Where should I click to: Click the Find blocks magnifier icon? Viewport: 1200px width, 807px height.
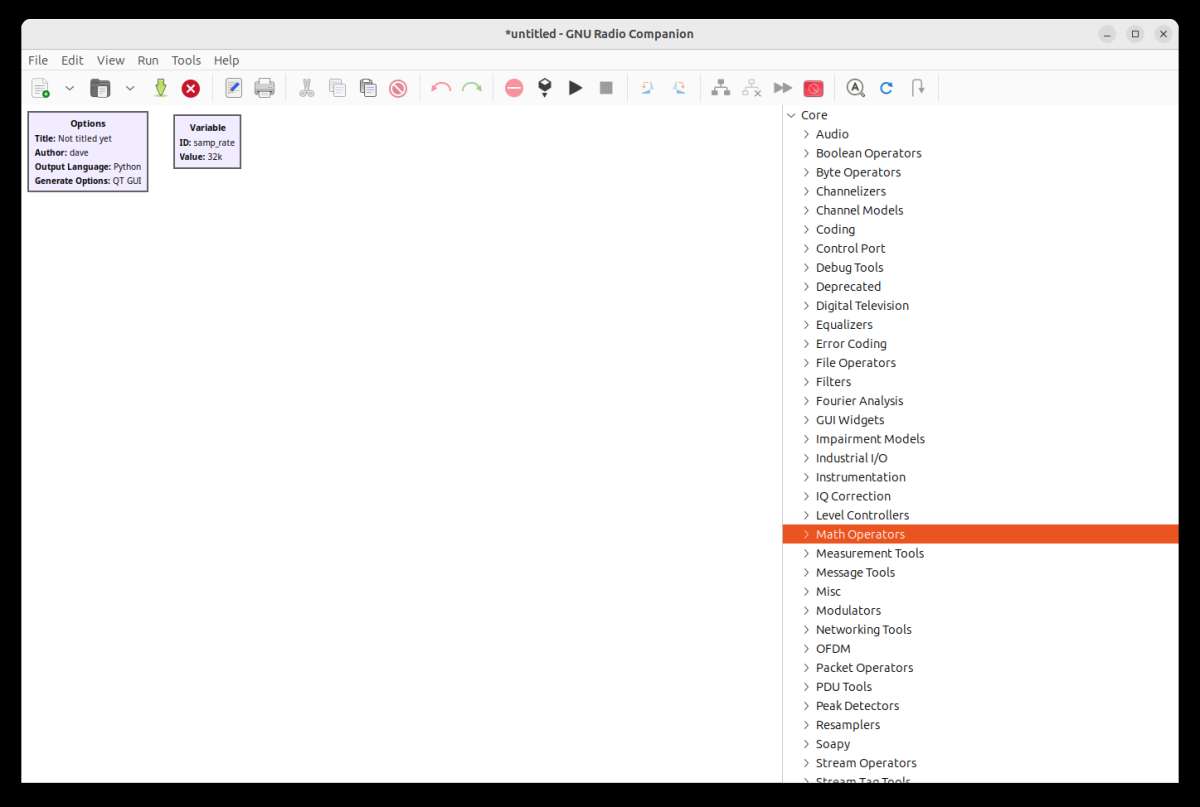coord(856,88)
